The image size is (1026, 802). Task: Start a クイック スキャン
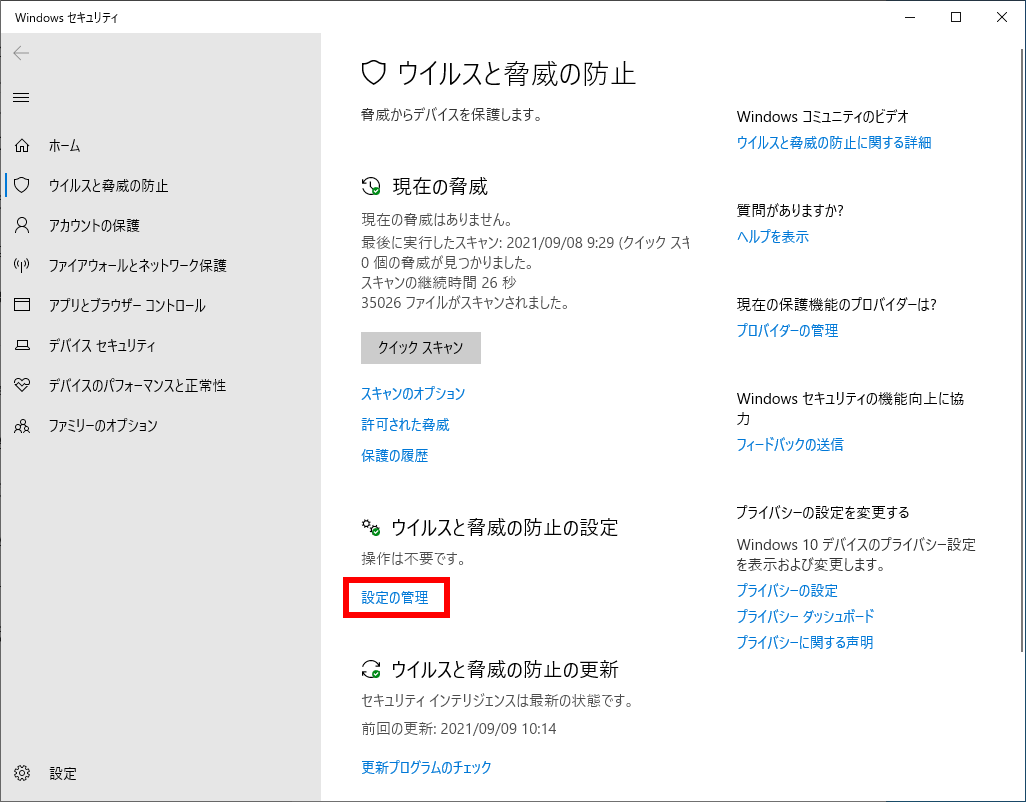pyautogui.click(x=421, y=347)
